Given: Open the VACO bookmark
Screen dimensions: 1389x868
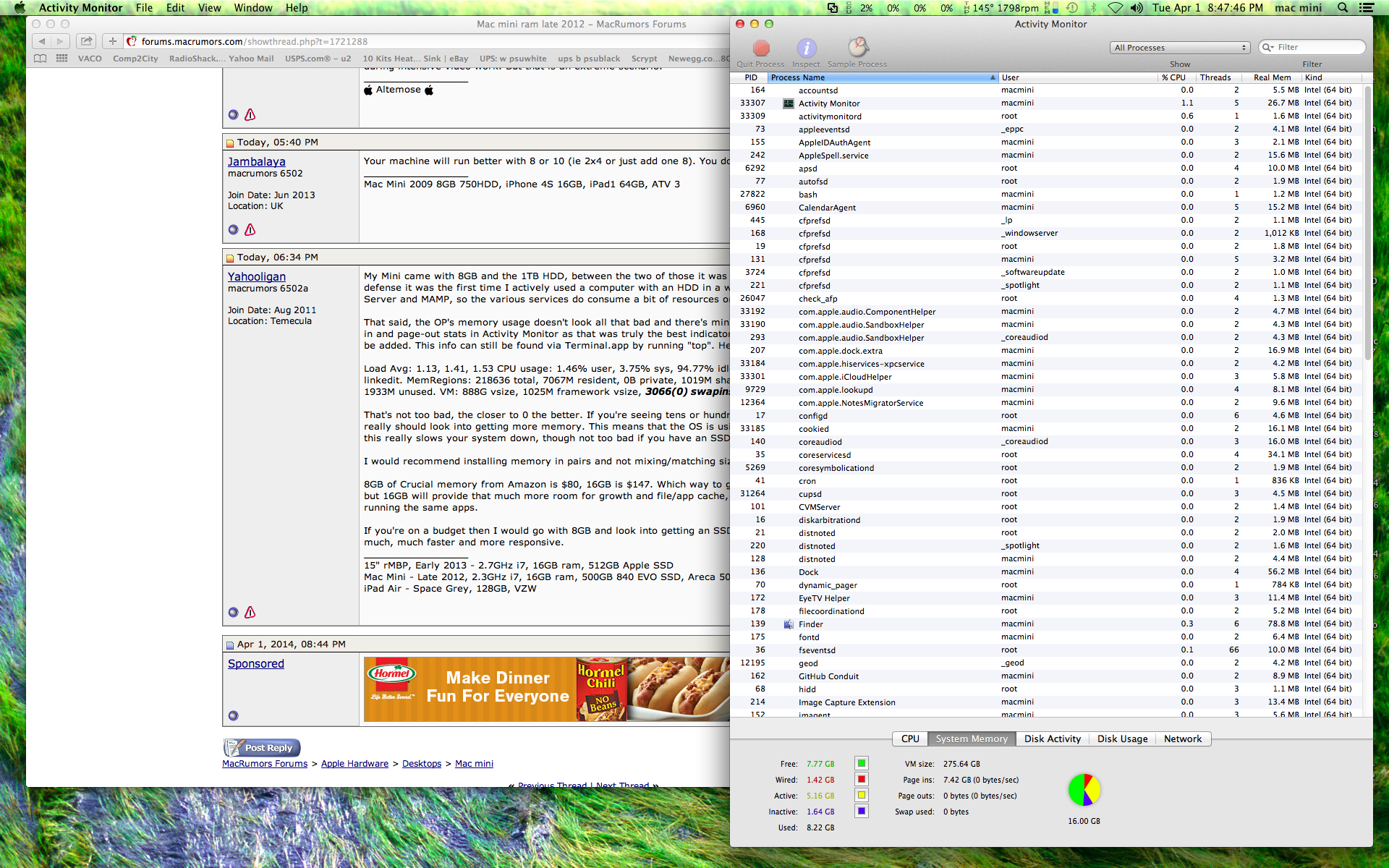Looking at the screenshot, I should click(90, 59).
